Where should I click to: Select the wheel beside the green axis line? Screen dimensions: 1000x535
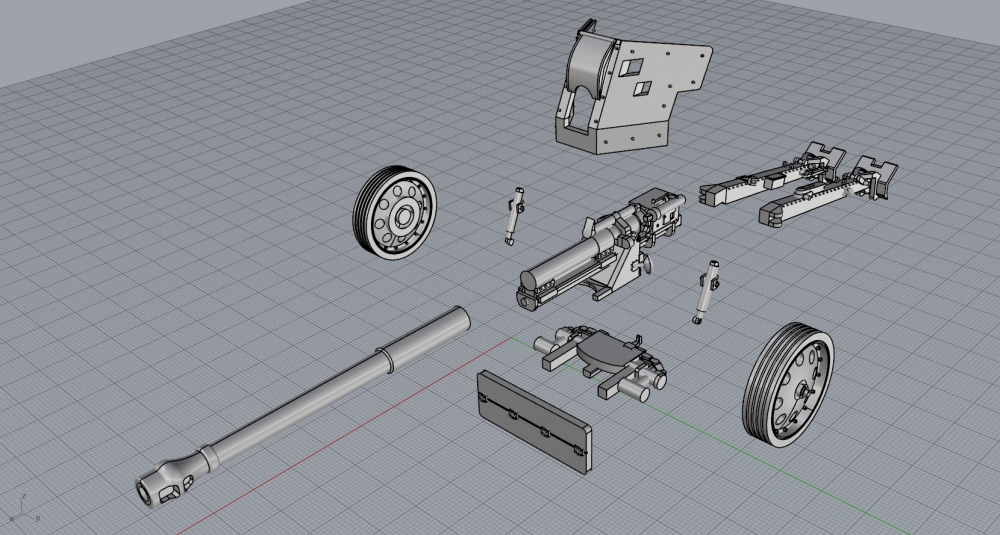coord(788,385)
